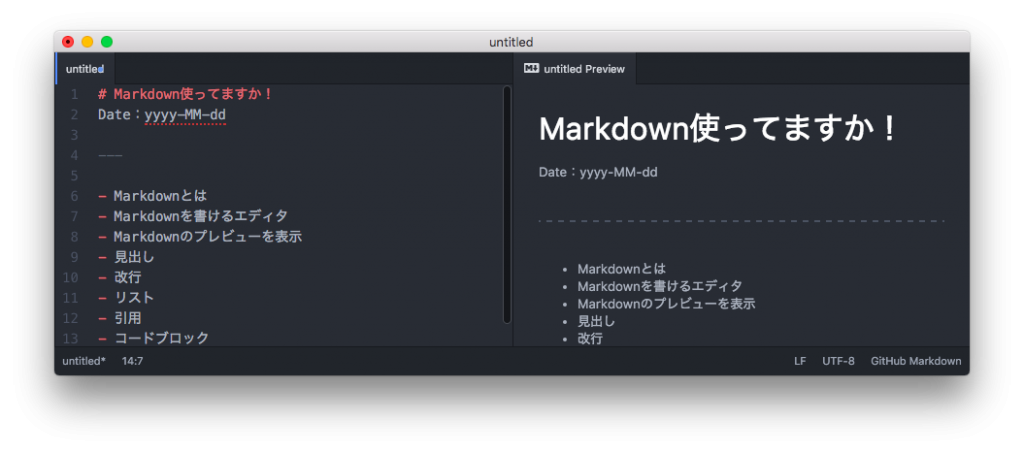Image resolution: width=1024 pixels, height=453 pixels.
Task: Open the LF line ending selector
Action: click(800, 361)
